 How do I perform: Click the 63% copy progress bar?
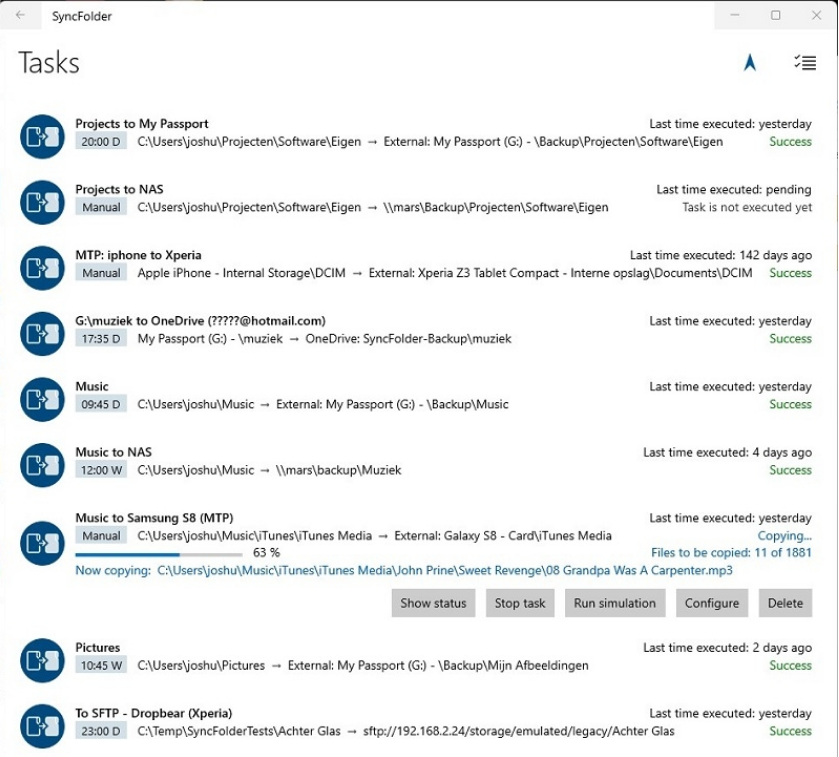click(x=159, y=553)
